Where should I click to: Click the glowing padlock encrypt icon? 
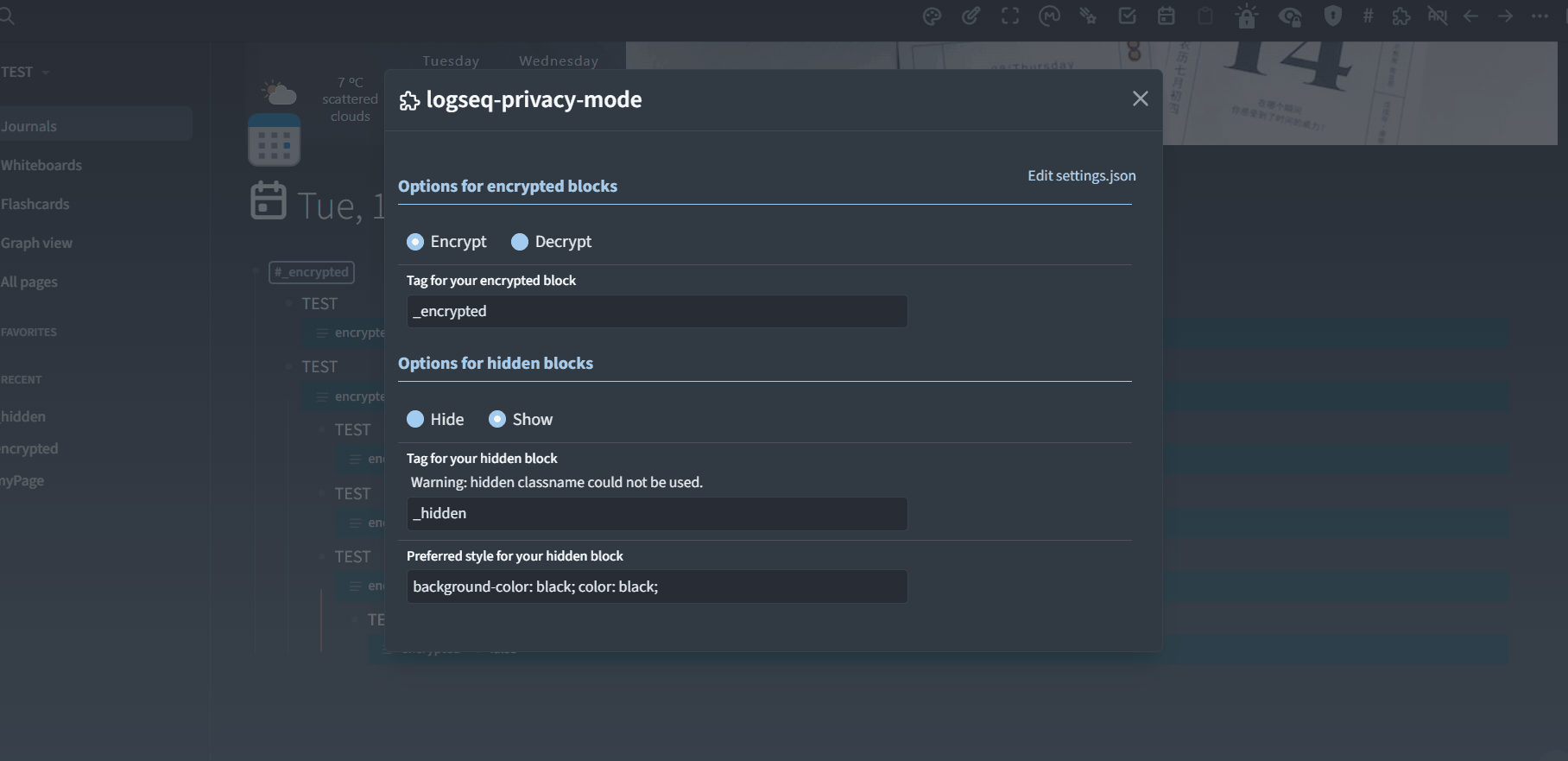pos(1246,16)
